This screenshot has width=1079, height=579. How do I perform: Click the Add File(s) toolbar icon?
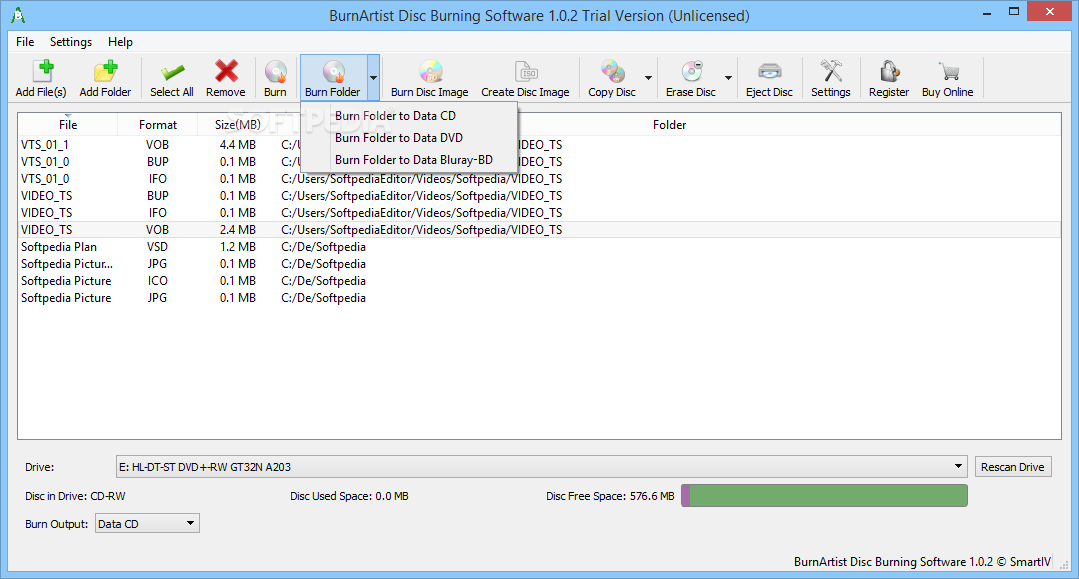41,71
